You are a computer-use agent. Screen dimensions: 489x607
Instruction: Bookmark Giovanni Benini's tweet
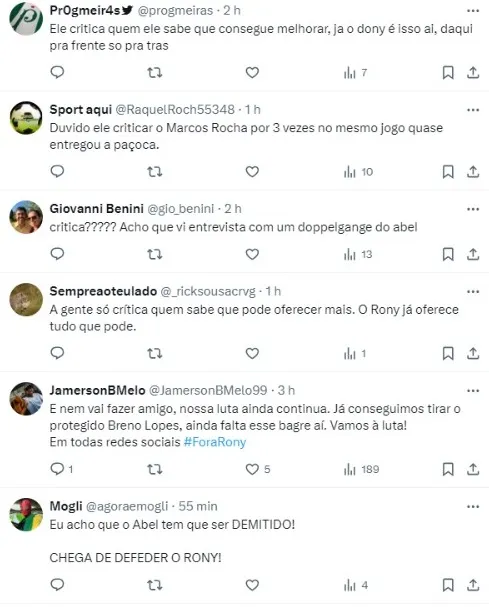tap(448, 254)
